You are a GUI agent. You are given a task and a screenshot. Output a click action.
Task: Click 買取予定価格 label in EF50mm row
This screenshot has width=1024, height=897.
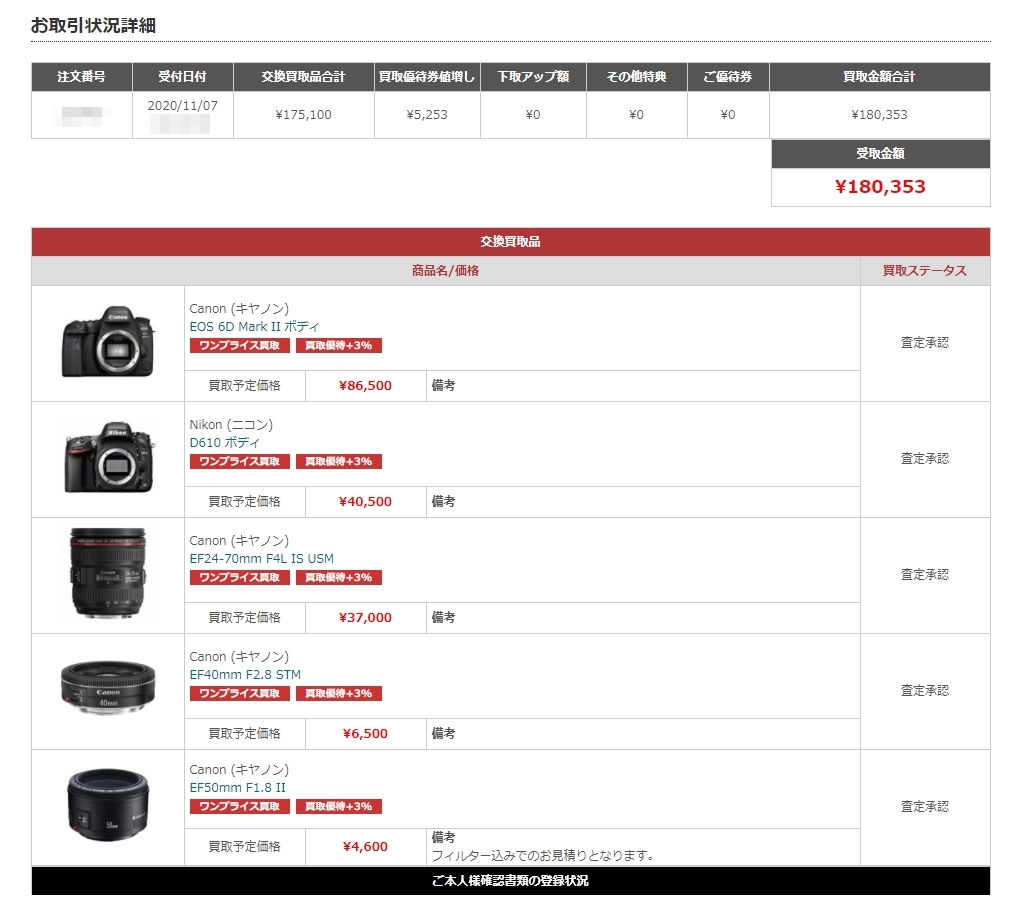click(x=244, y=847)
